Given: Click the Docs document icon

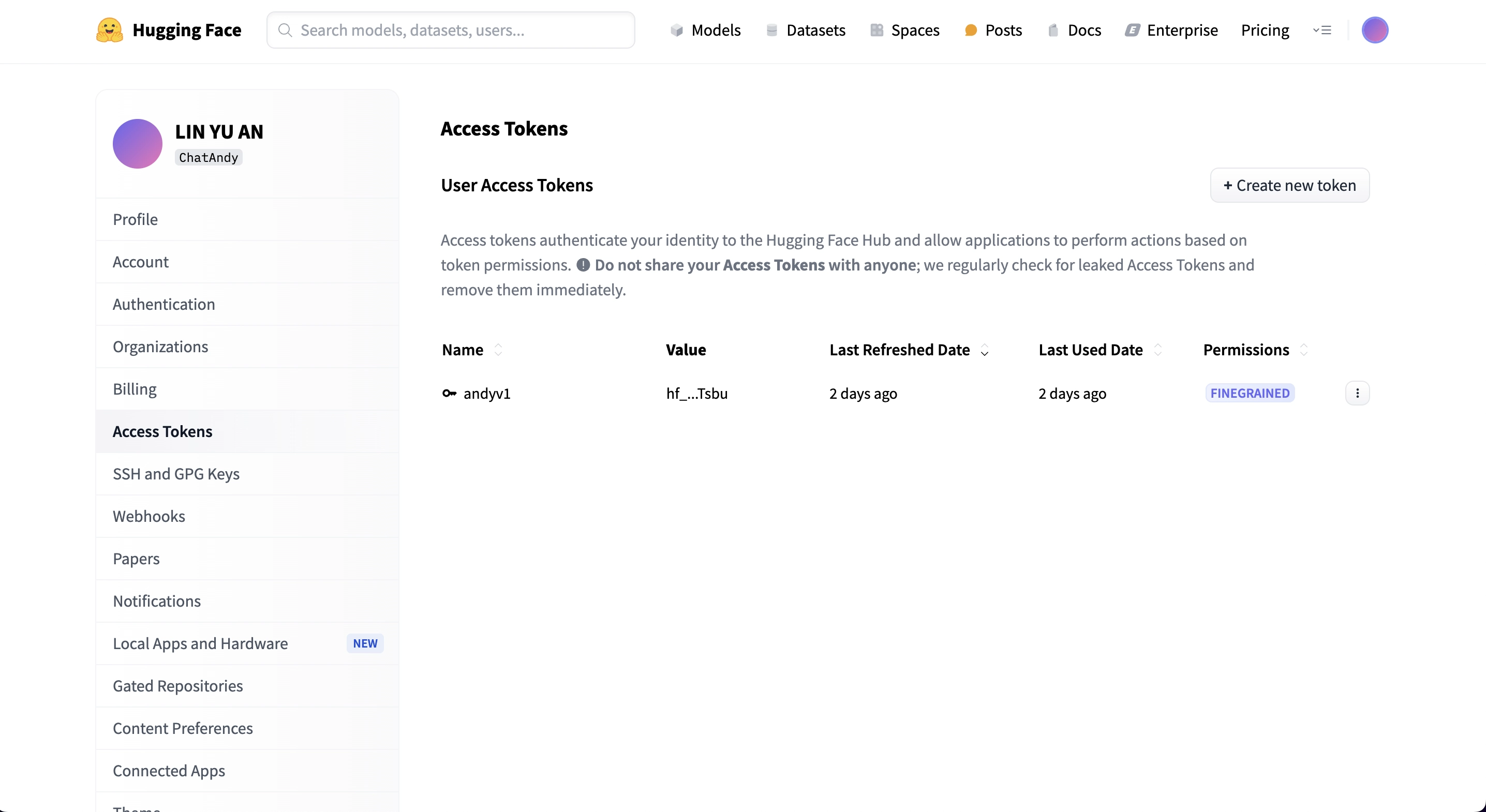Looking at the screenshot, I should [1053, 30].
